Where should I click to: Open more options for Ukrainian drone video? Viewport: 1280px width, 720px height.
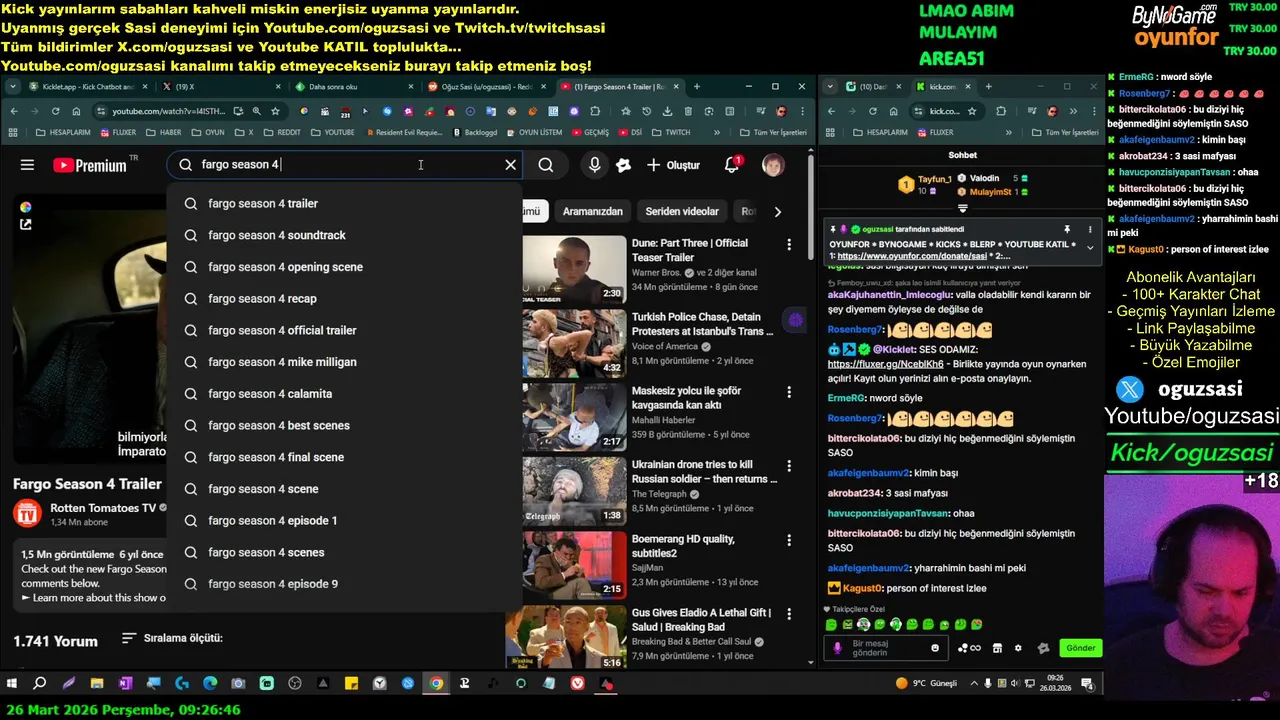click(x=789, y=466)
